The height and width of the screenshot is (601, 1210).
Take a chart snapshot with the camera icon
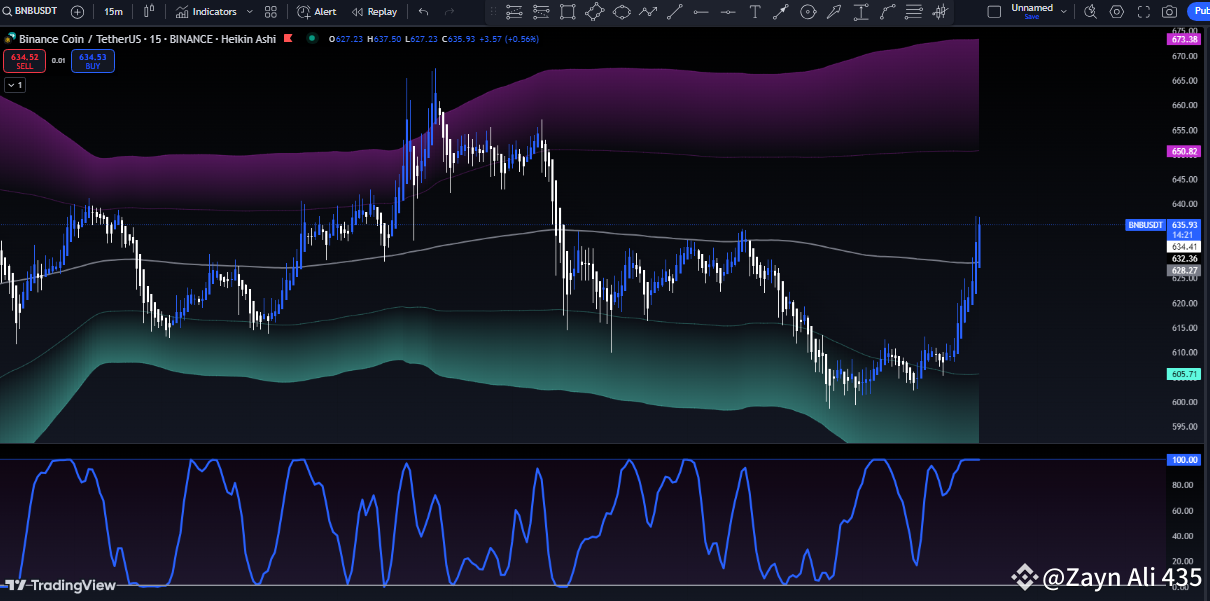pos(1169,11)
